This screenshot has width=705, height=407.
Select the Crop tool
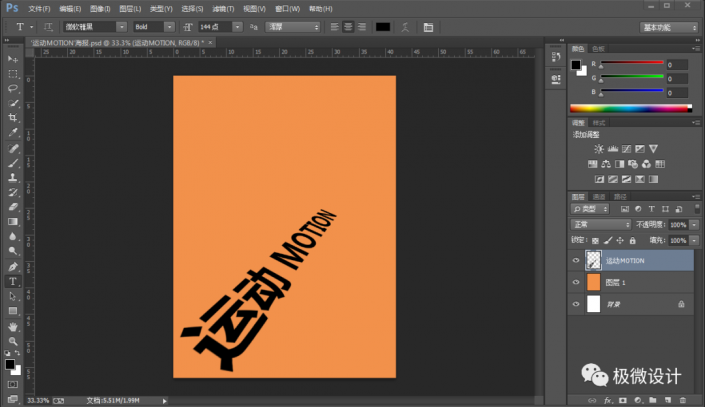[x=13, y=118]
